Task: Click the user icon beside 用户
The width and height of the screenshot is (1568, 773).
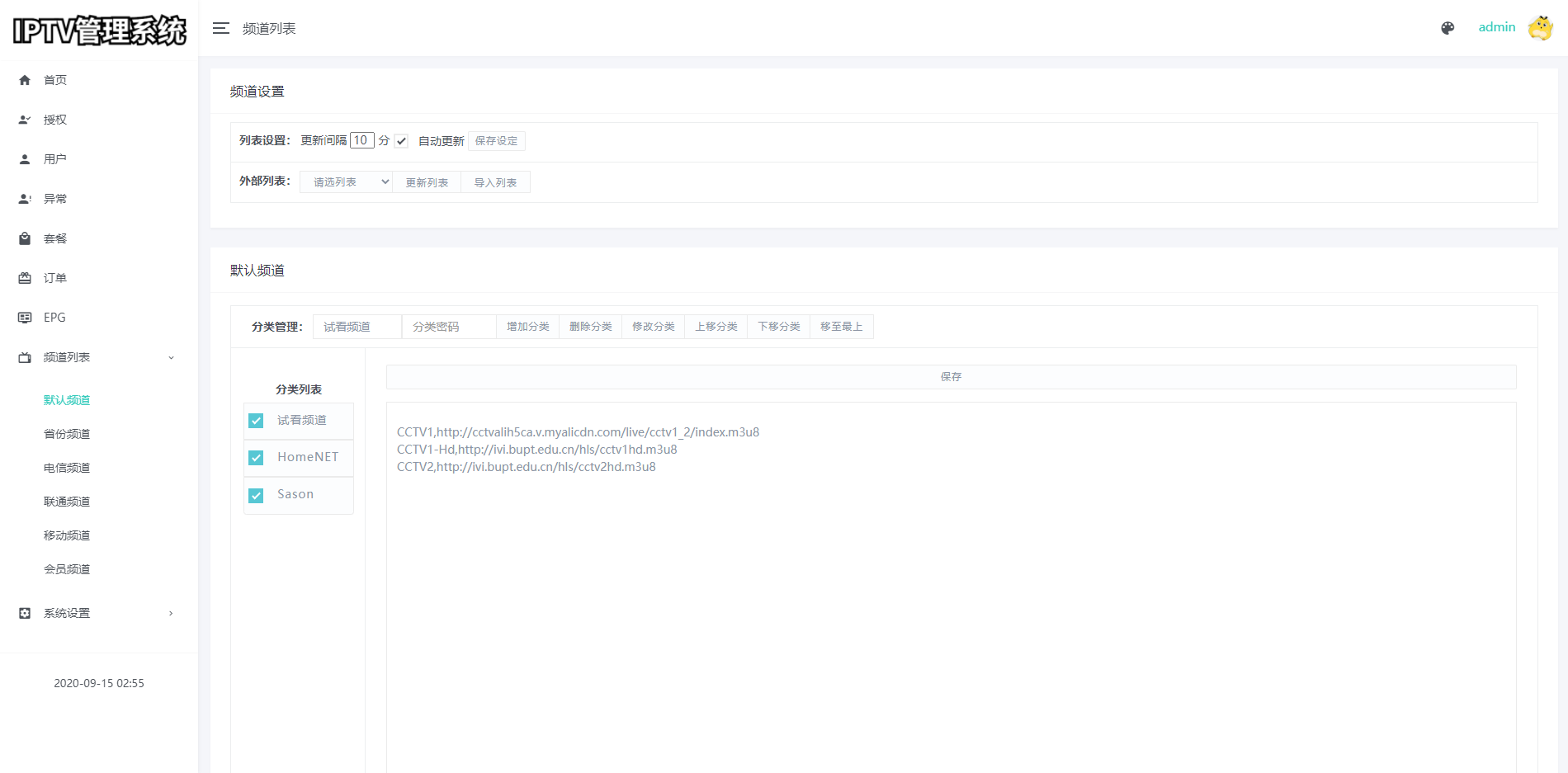Action: tap(25, 159)
